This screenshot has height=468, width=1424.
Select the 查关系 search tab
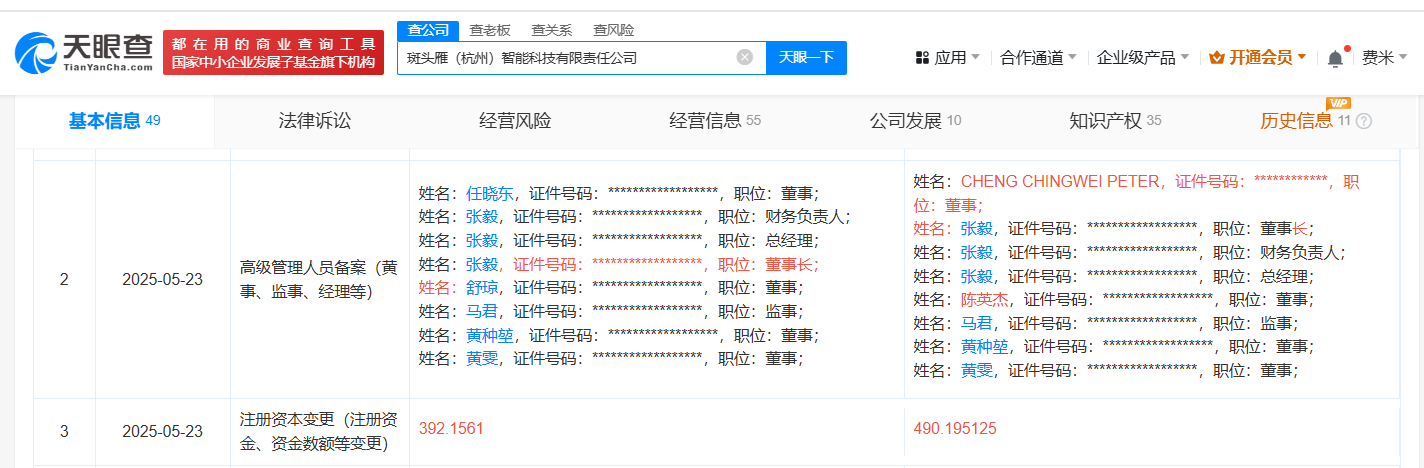coord(551,30)
